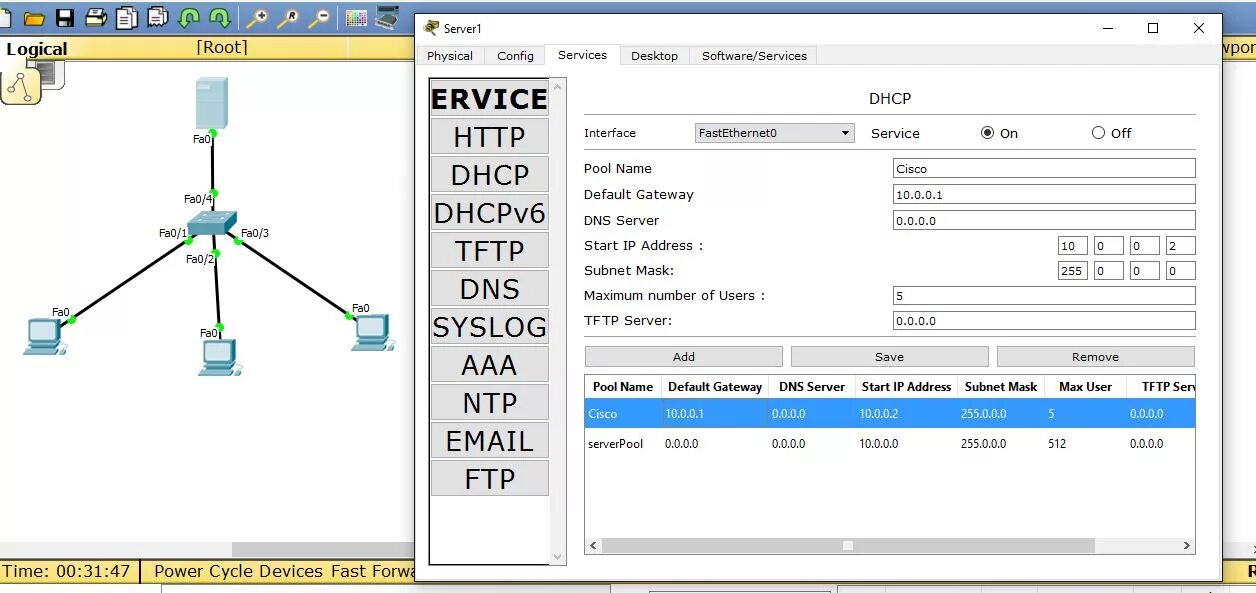Zoom out of the workspace
Screen dimensions: 1256x593
320,17
